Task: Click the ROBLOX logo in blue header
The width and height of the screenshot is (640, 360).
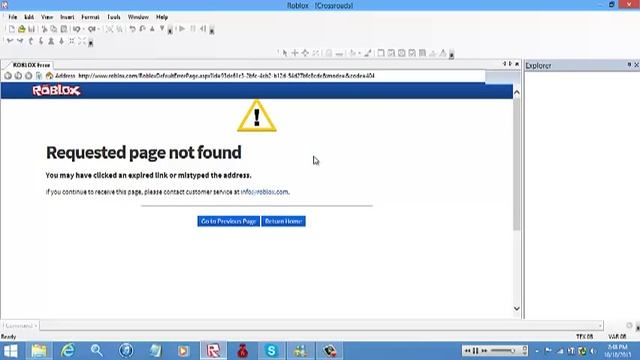Action: tap(56, 90)
